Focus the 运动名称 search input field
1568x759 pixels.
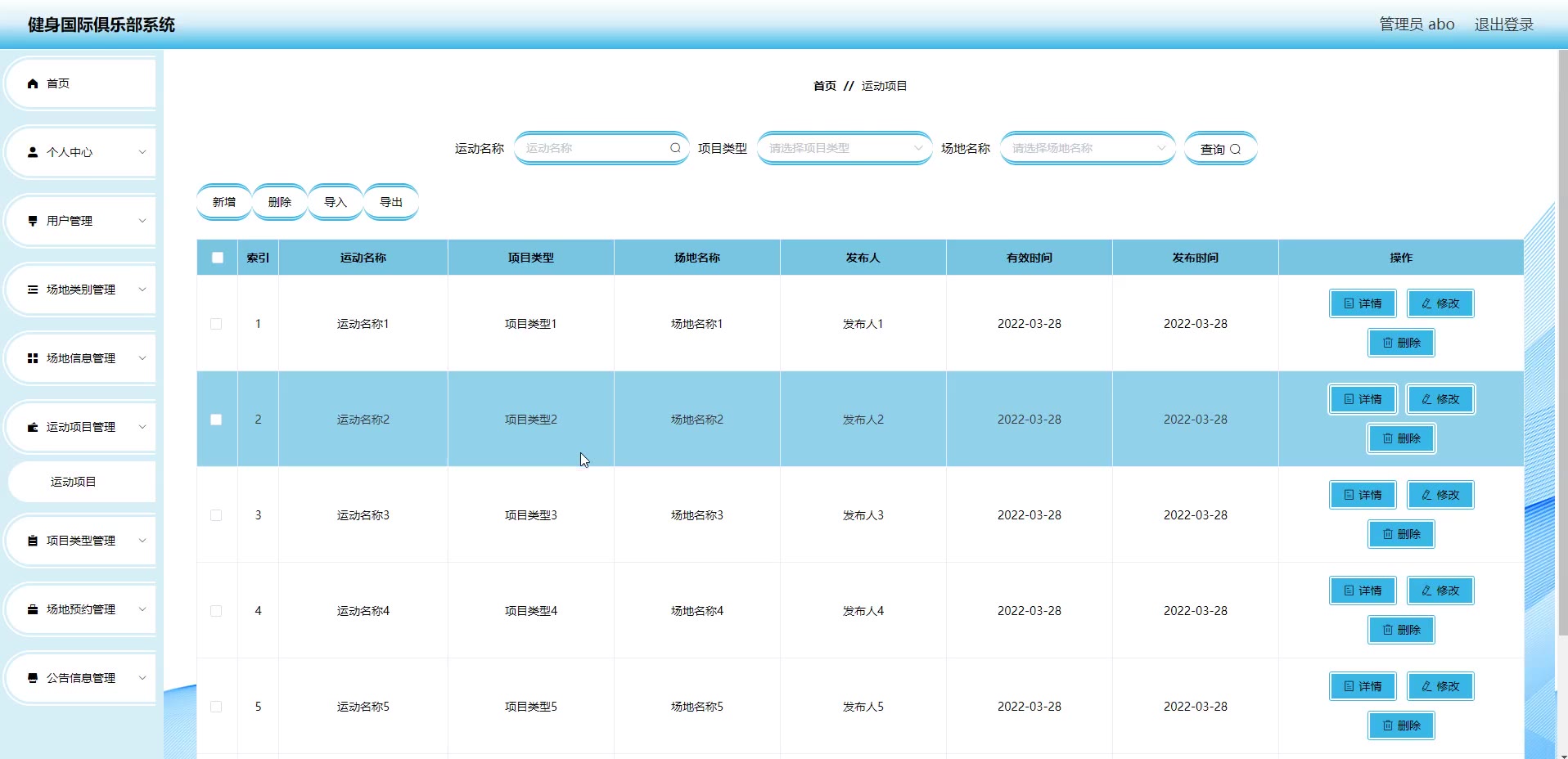click(x=602, y=148)
